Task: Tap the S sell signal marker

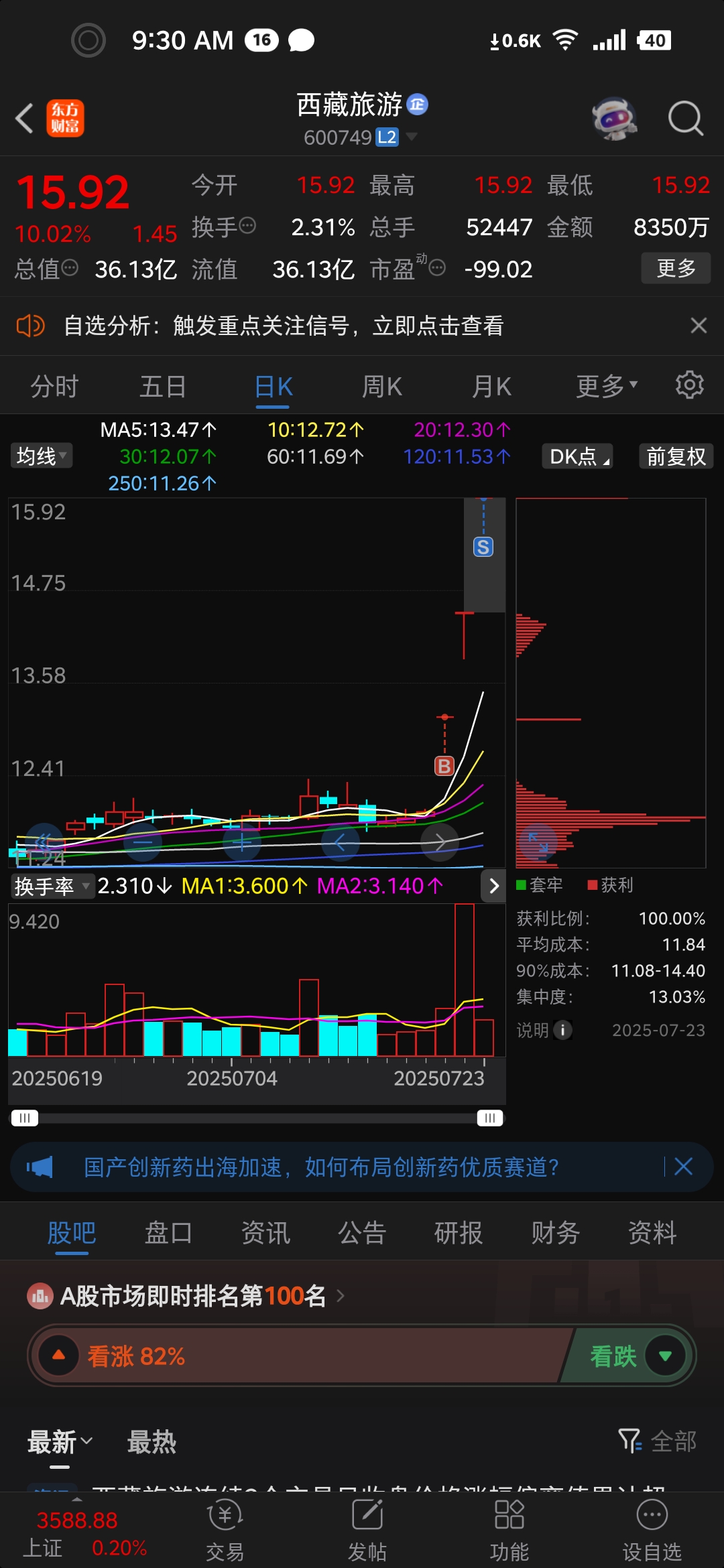Action: [483, 547]
